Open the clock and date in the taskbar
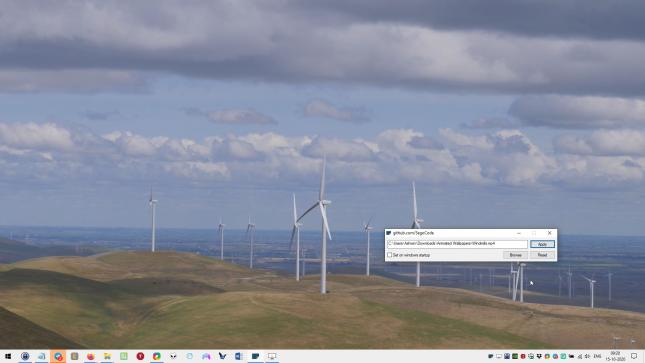645x363 pixels. (x=616, y=356)
